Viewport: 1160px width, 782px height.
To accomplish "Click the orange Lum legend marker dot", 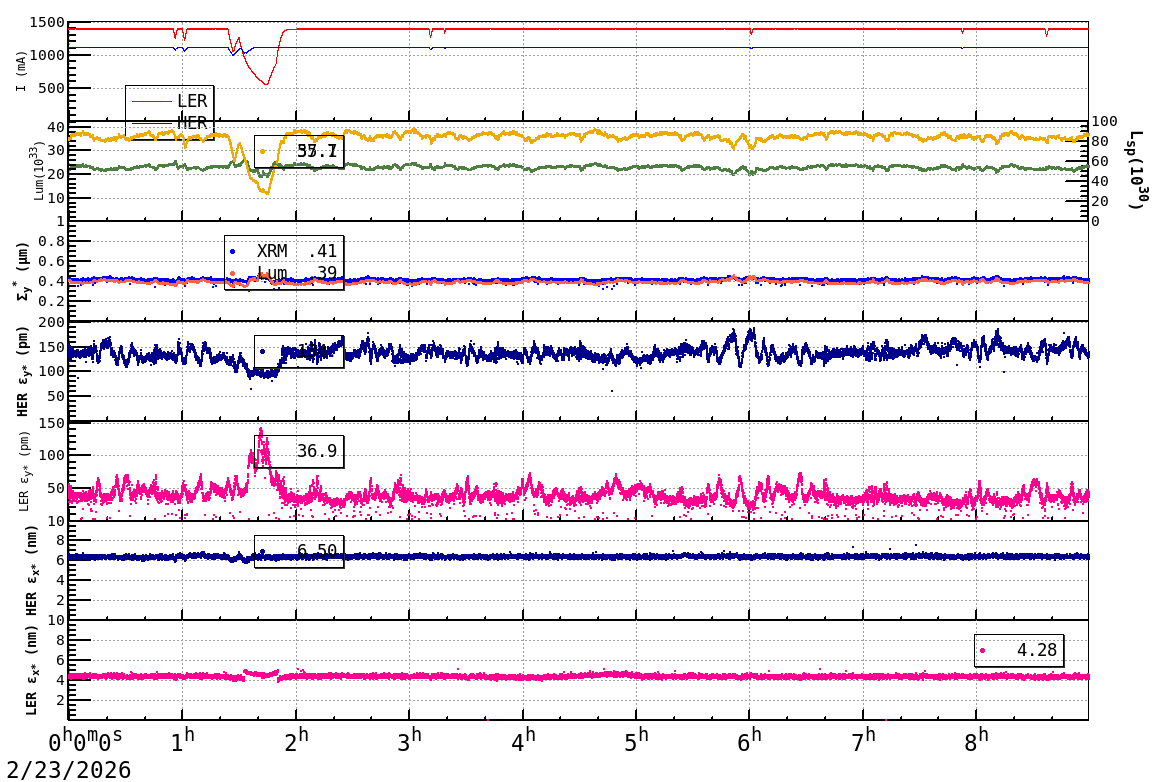I will (233, 274).
